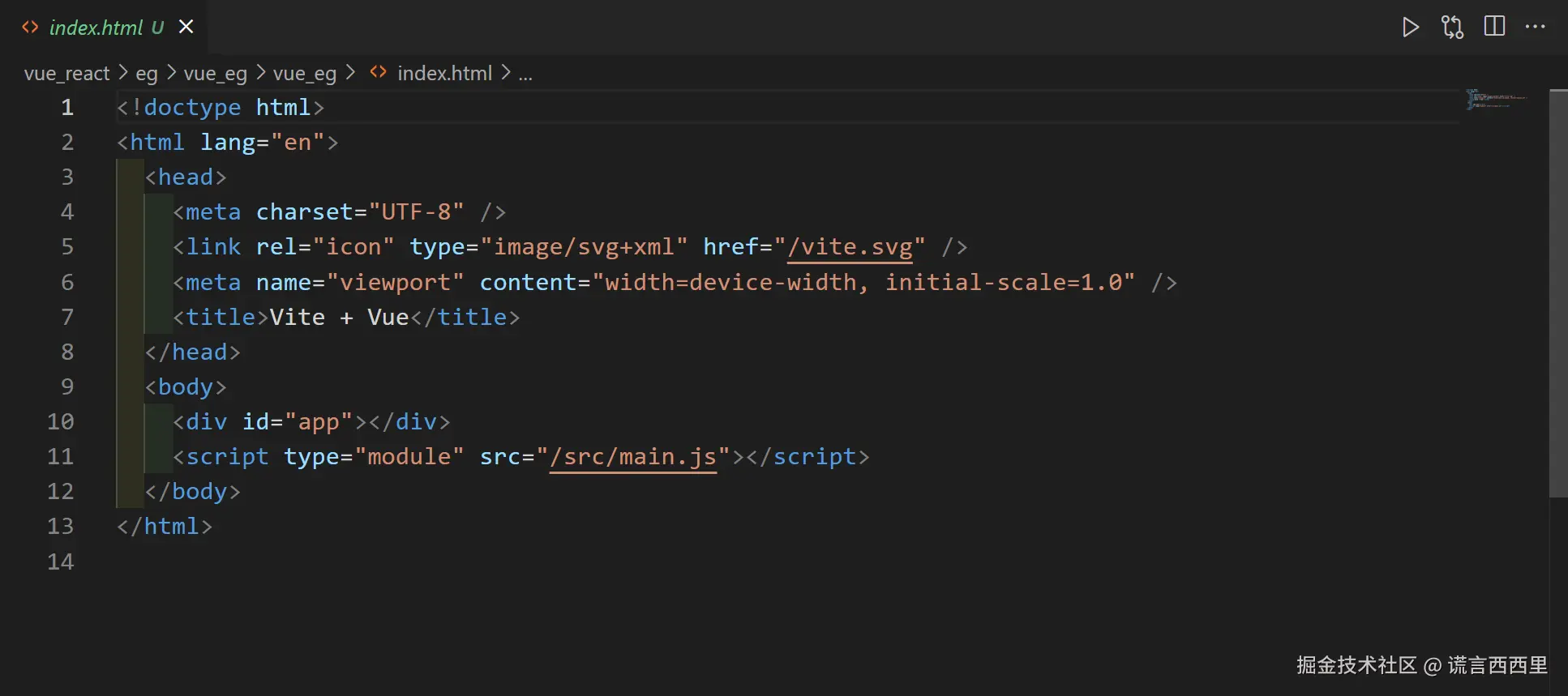Viewport: 1568px width, 696px height.
Task: Run the code with the play icon
Action: 1410,28
